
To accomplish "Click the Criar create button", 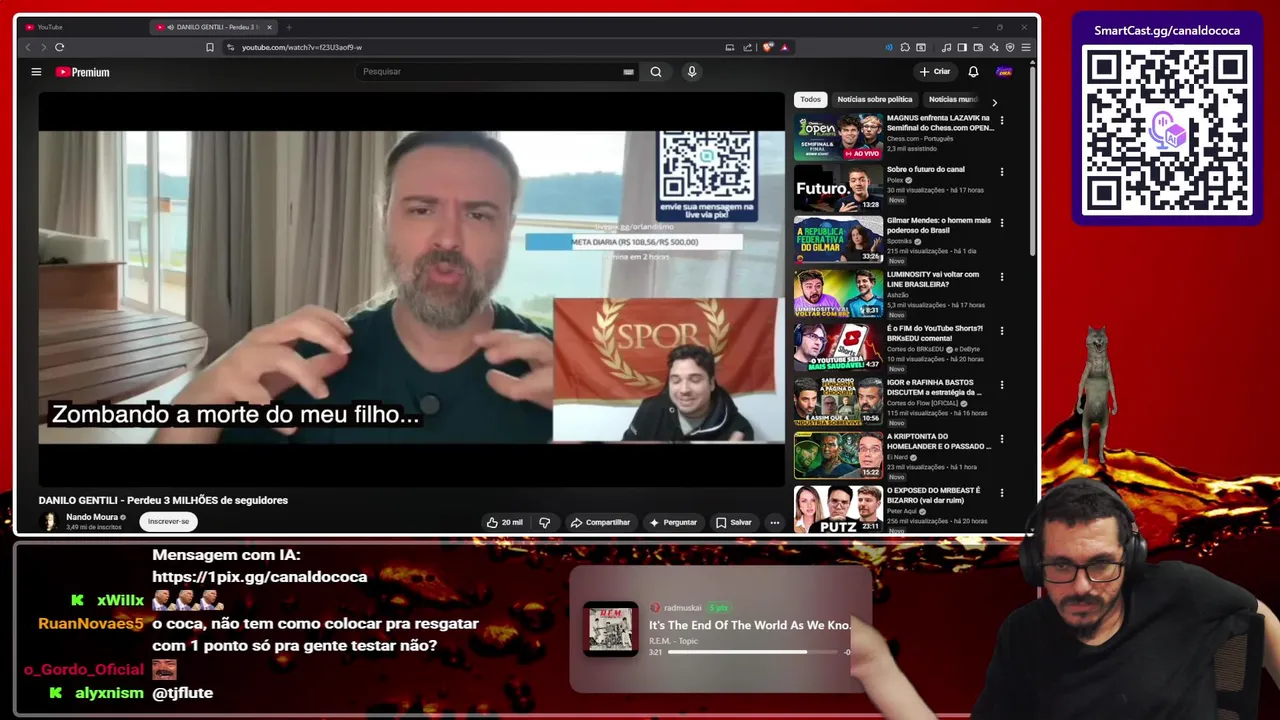I will pos(935,72).
